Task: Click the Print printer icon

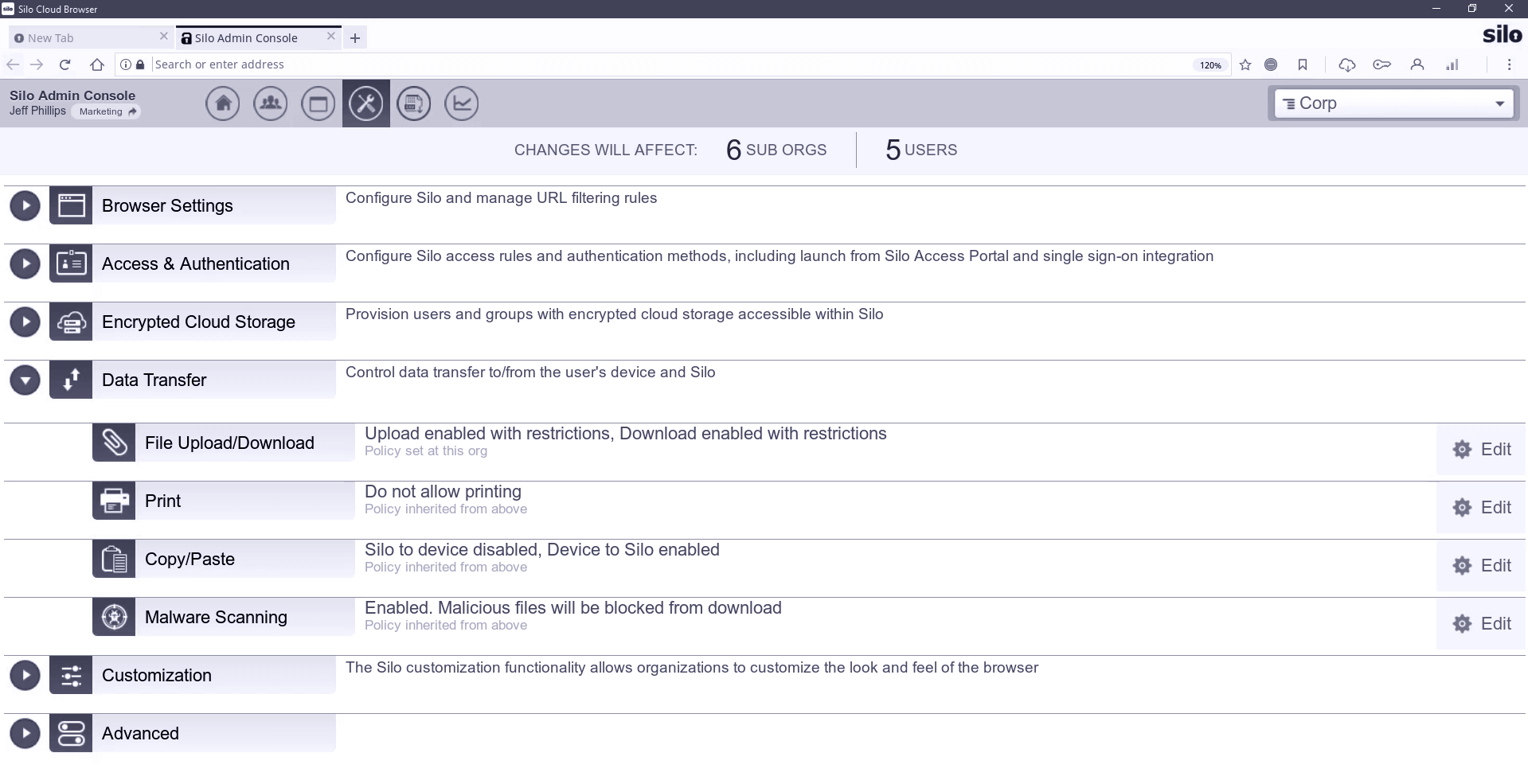Action: 114,501
